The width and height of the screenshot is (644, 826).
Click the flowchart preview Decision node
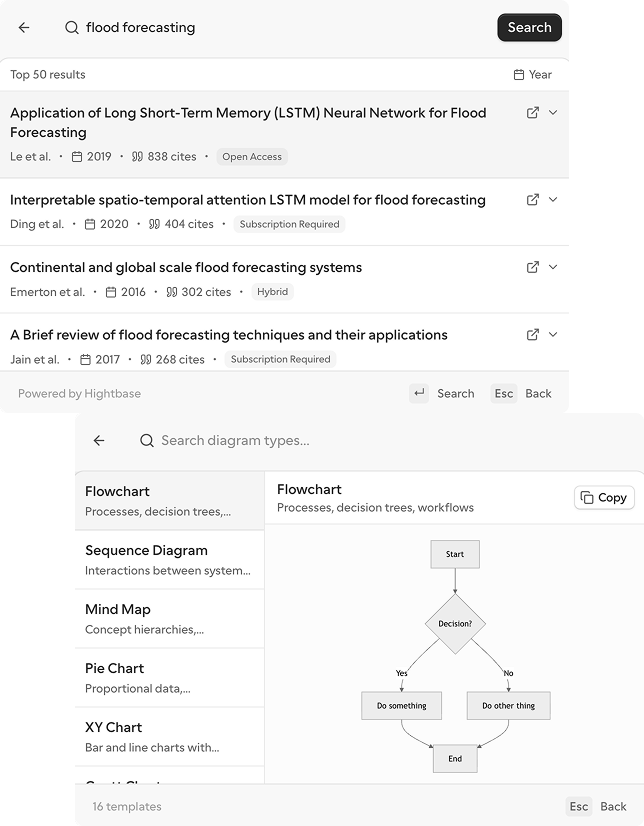point(455,624)
